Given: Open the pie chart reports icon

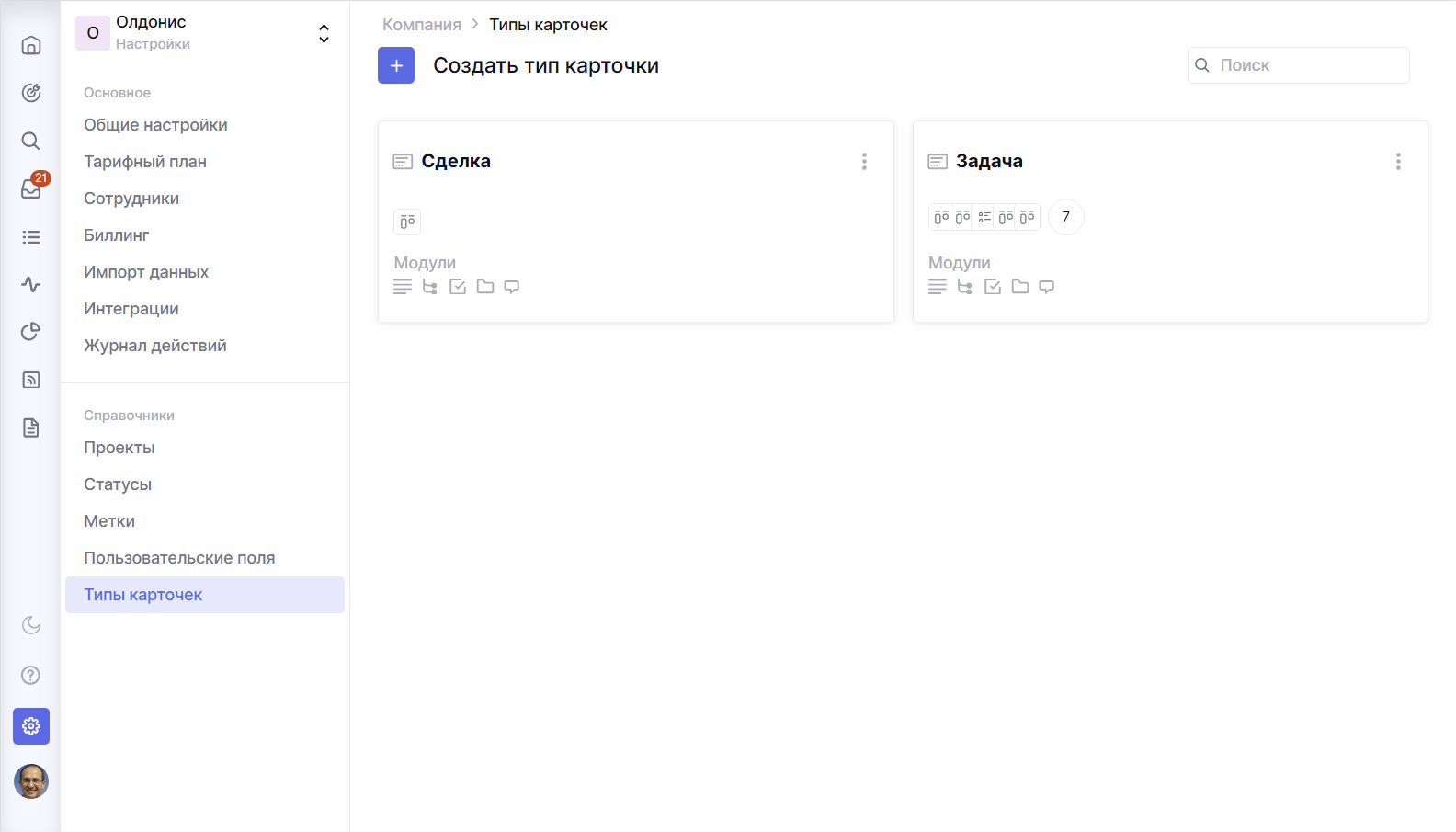Looking at the screenshot, I should coord(31,332).
